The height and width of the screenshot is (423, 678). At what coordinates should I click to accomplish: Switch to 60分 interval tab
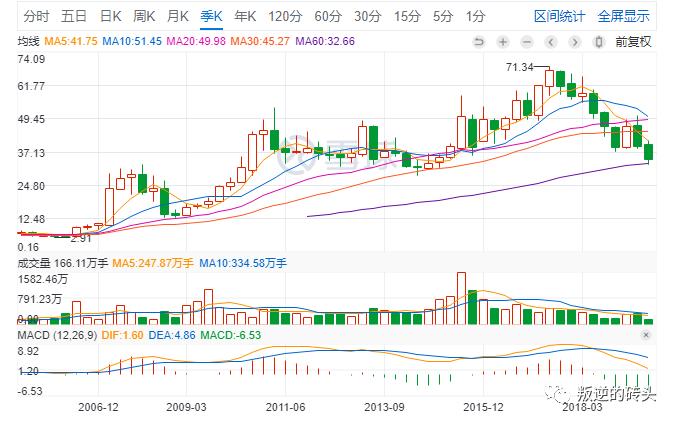(327, 16)
